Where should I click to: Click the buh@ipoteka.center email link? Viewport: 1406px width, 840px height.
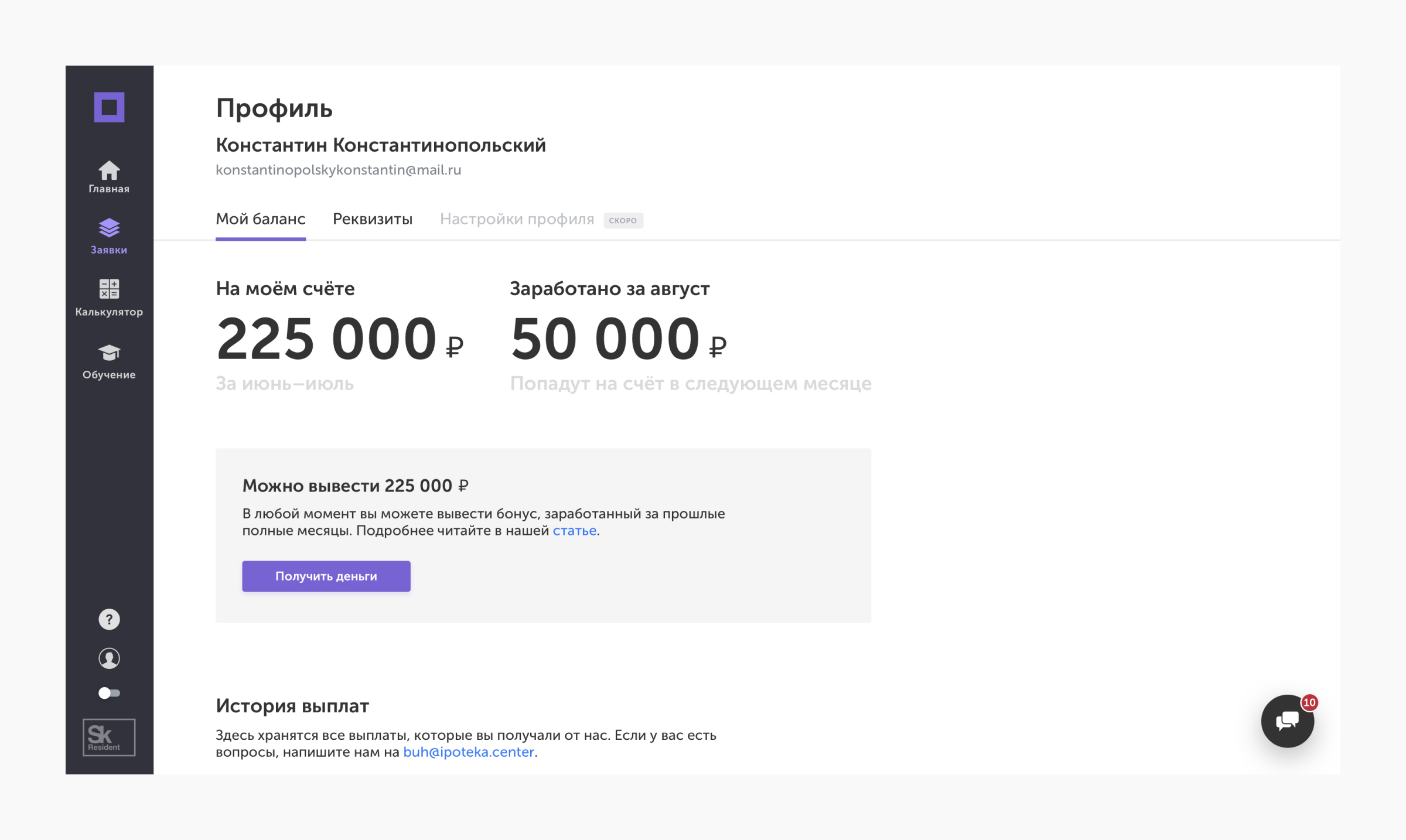pyautogui.click(x=469, y=752)
